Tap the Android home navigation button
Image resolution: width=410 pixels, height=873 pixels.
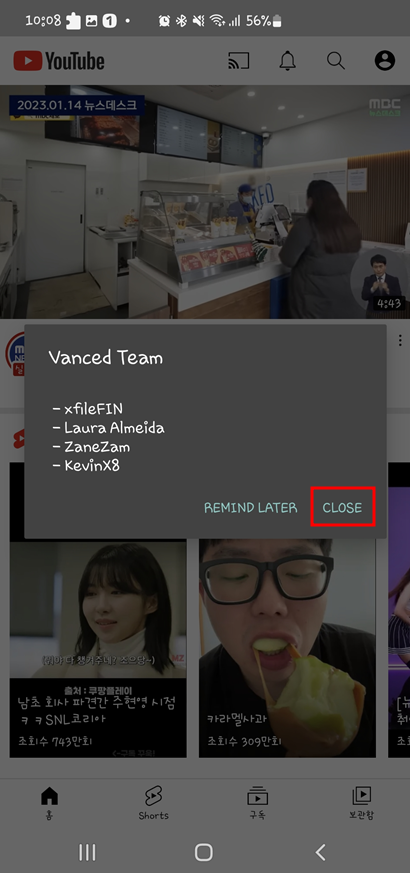pyautogui.click(x=204, y=852)
